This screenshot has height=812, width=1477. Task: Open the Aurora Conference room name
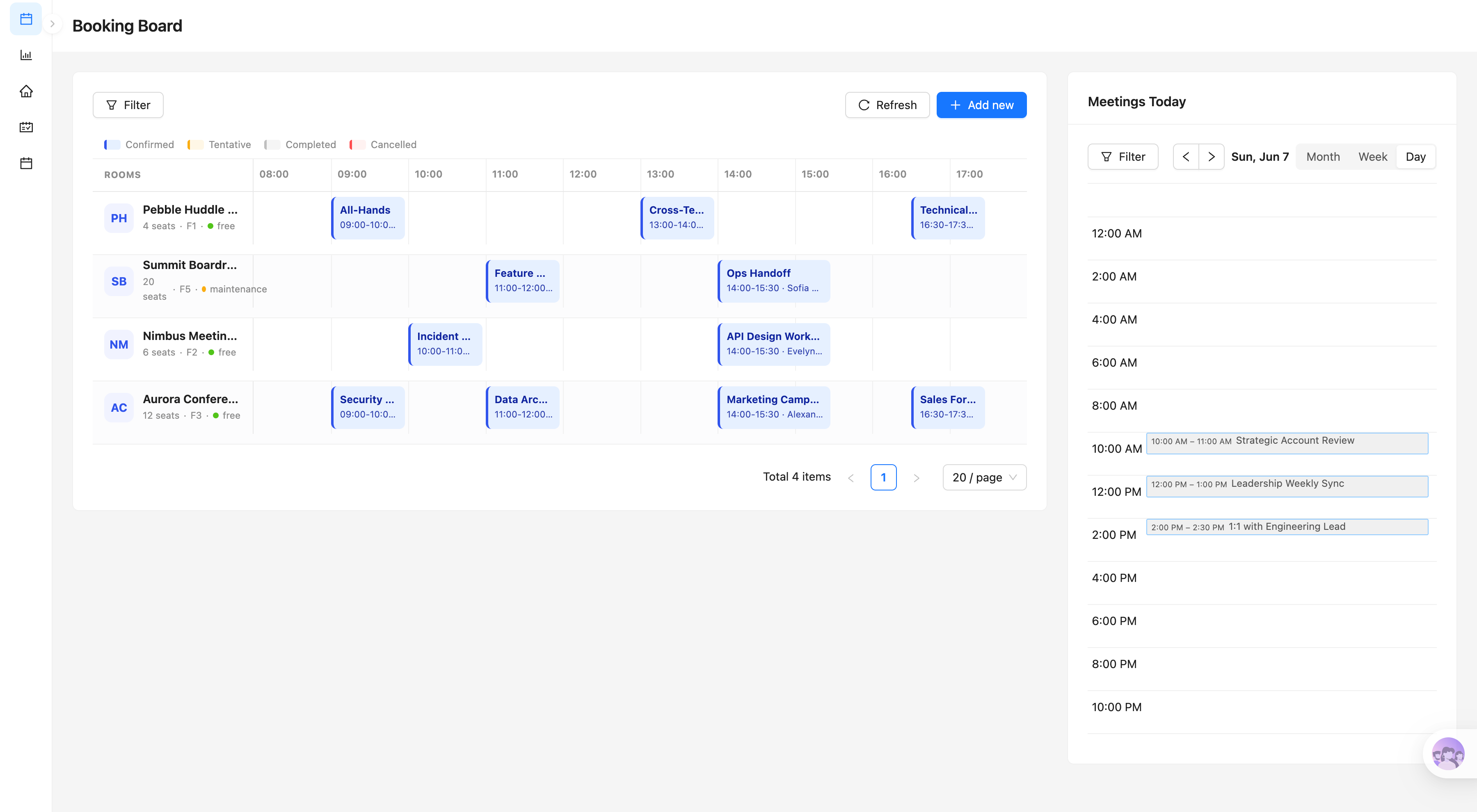coord(190,399)
